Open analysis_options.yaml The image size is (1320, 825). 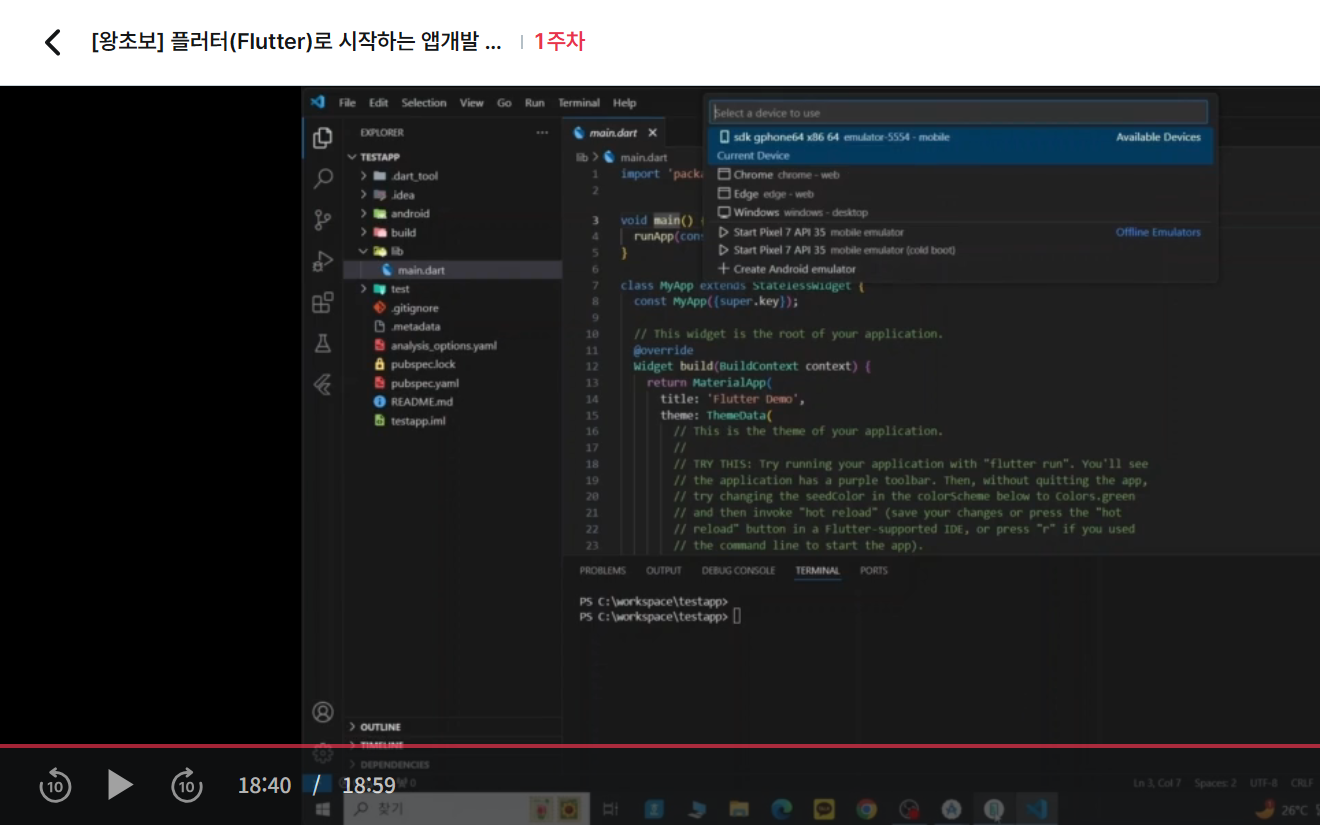[x=452, y=346]
